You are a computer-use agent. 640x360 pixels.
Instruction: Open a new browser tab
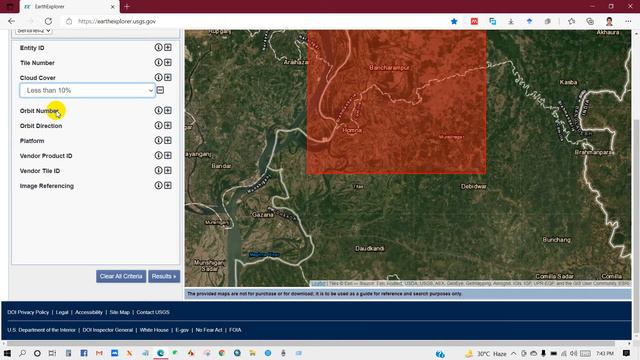(127, 7)
